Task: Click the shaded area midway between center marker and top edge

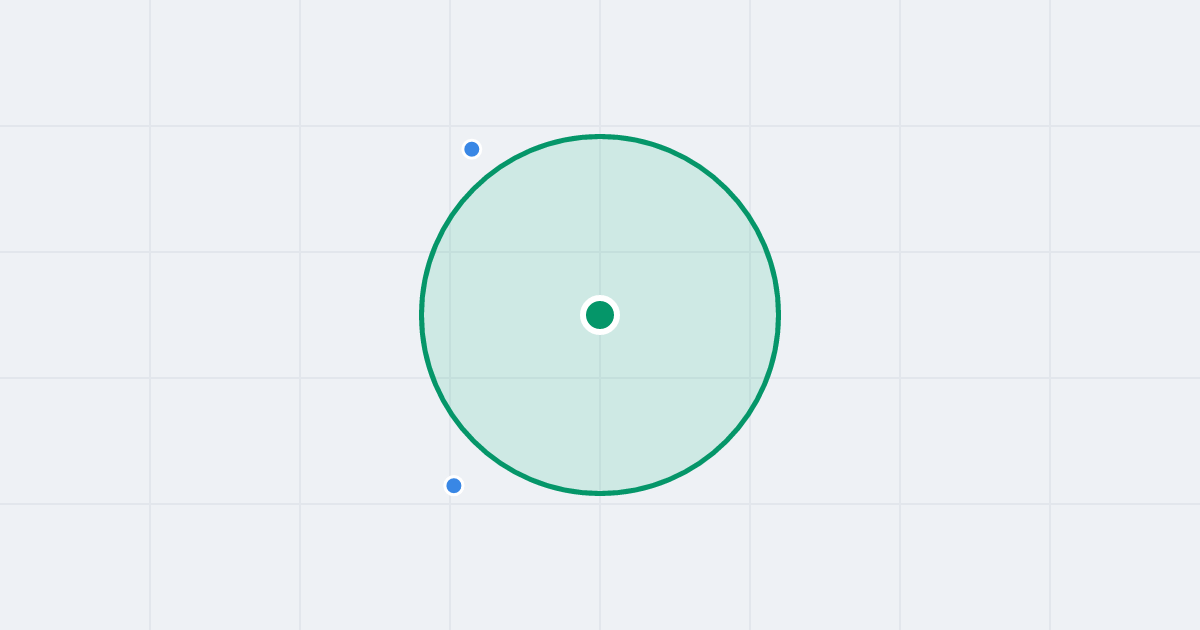Action: point(600,225)
